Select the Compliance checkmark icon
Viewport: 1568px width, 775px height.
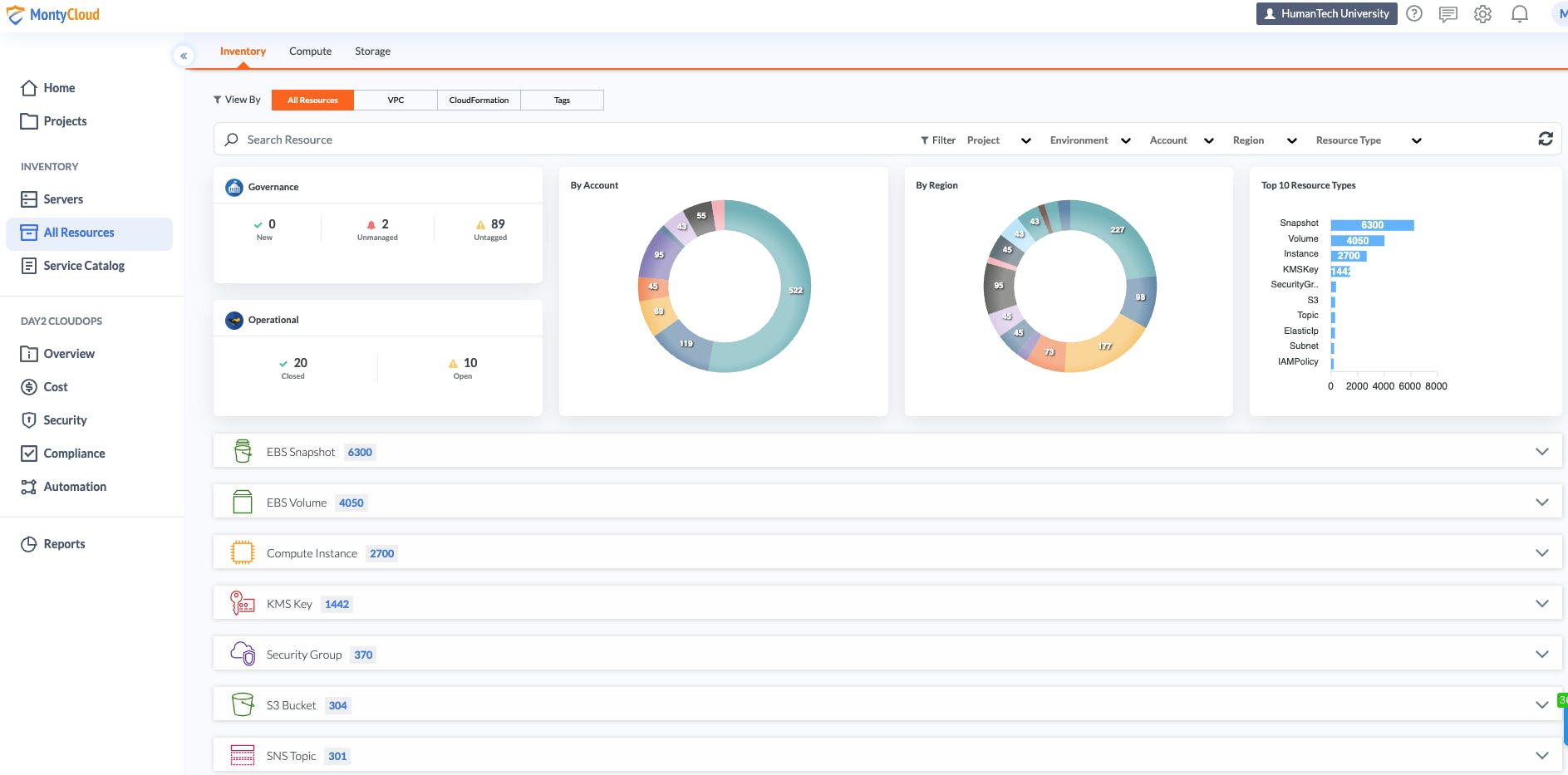point(29,453)
